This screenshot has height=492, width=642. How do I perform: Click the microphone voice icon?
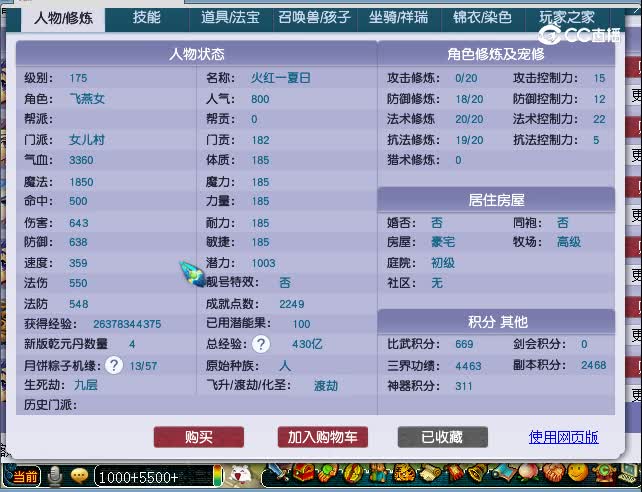[x=55, y=476]
